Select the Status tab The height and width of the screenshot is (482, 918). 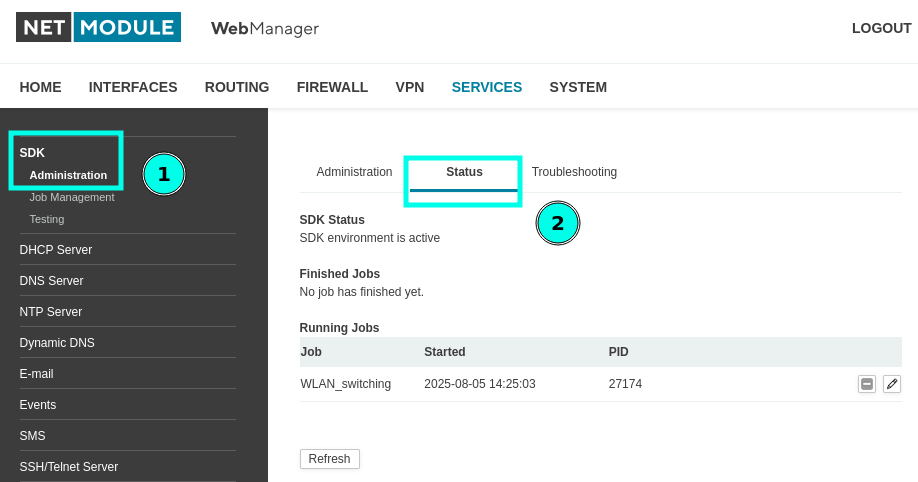click(x=464, y=172)
